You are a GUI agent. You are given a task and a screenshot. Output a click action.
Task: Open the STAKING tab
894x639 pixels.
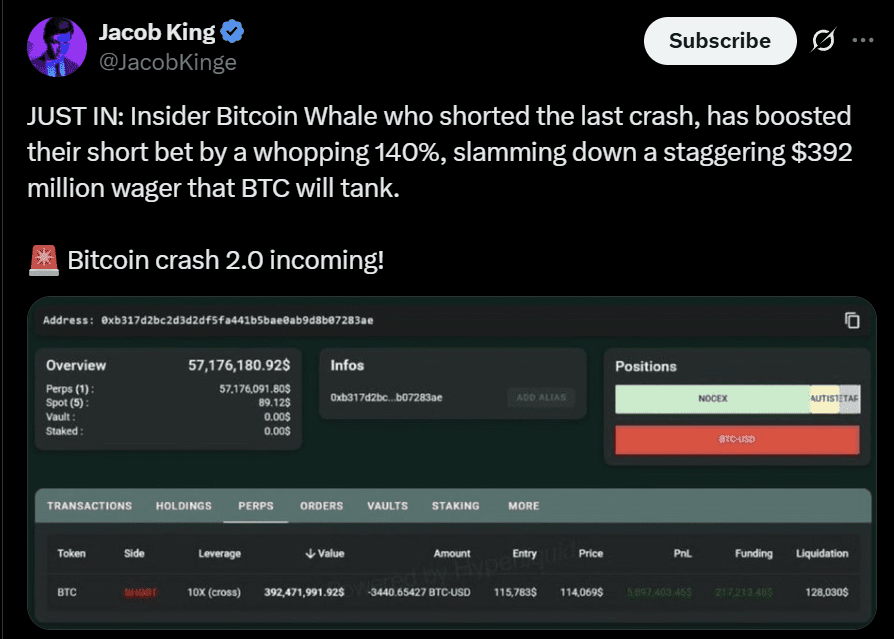click(455, 506)
